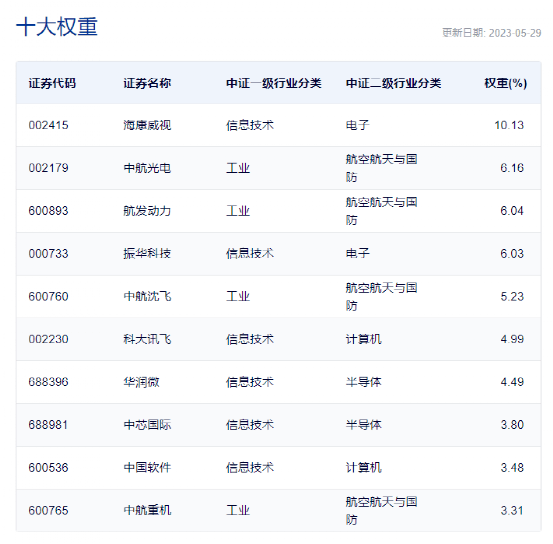Select stock name 振华科技
Screen dimensions: 553x544
147,254
